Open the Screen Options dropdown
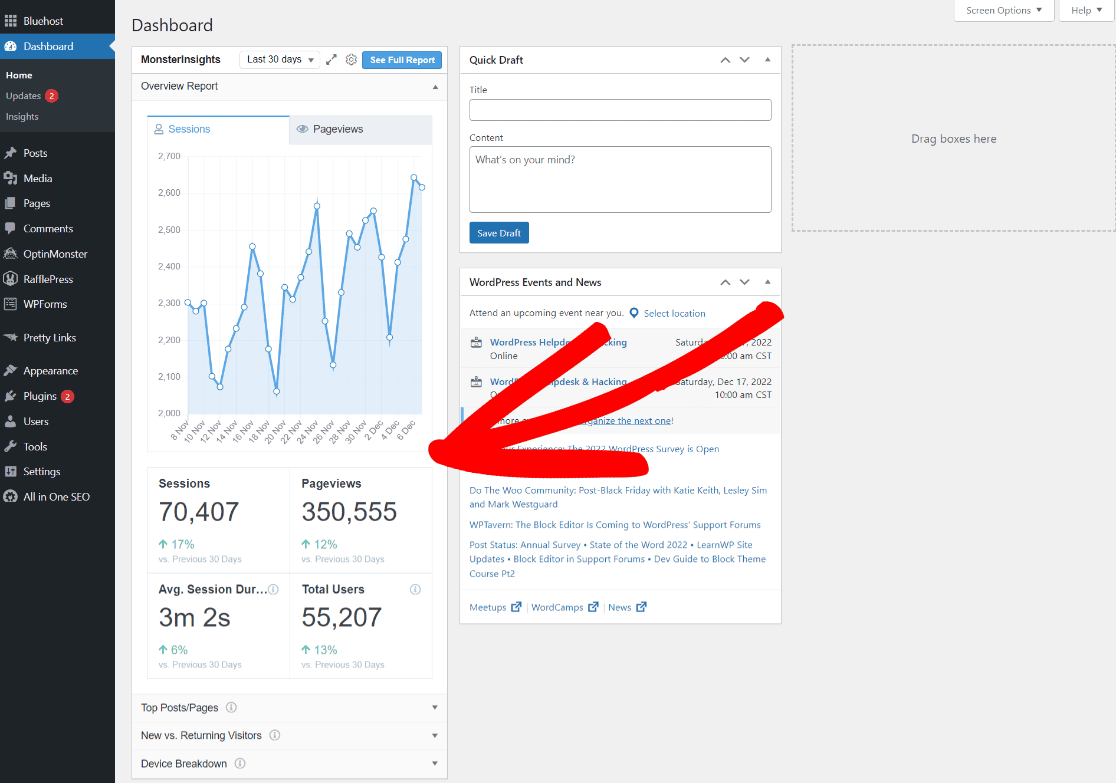 (x=1003, y=9)
